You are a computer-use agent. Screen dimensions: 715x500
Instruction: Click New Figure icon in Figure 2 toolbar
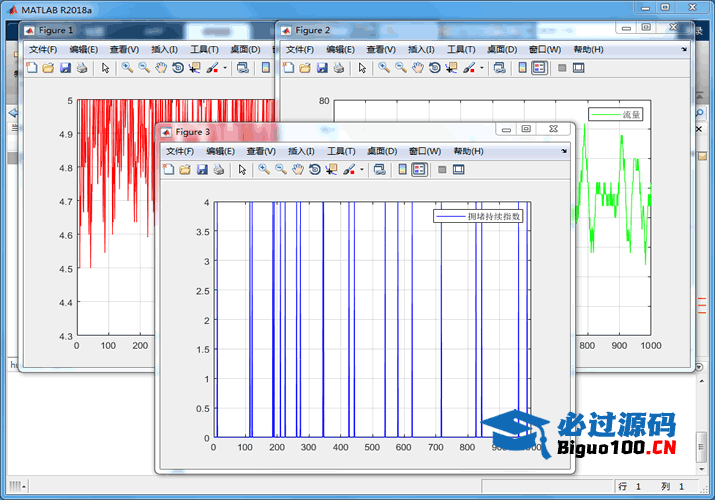[289, 68]
